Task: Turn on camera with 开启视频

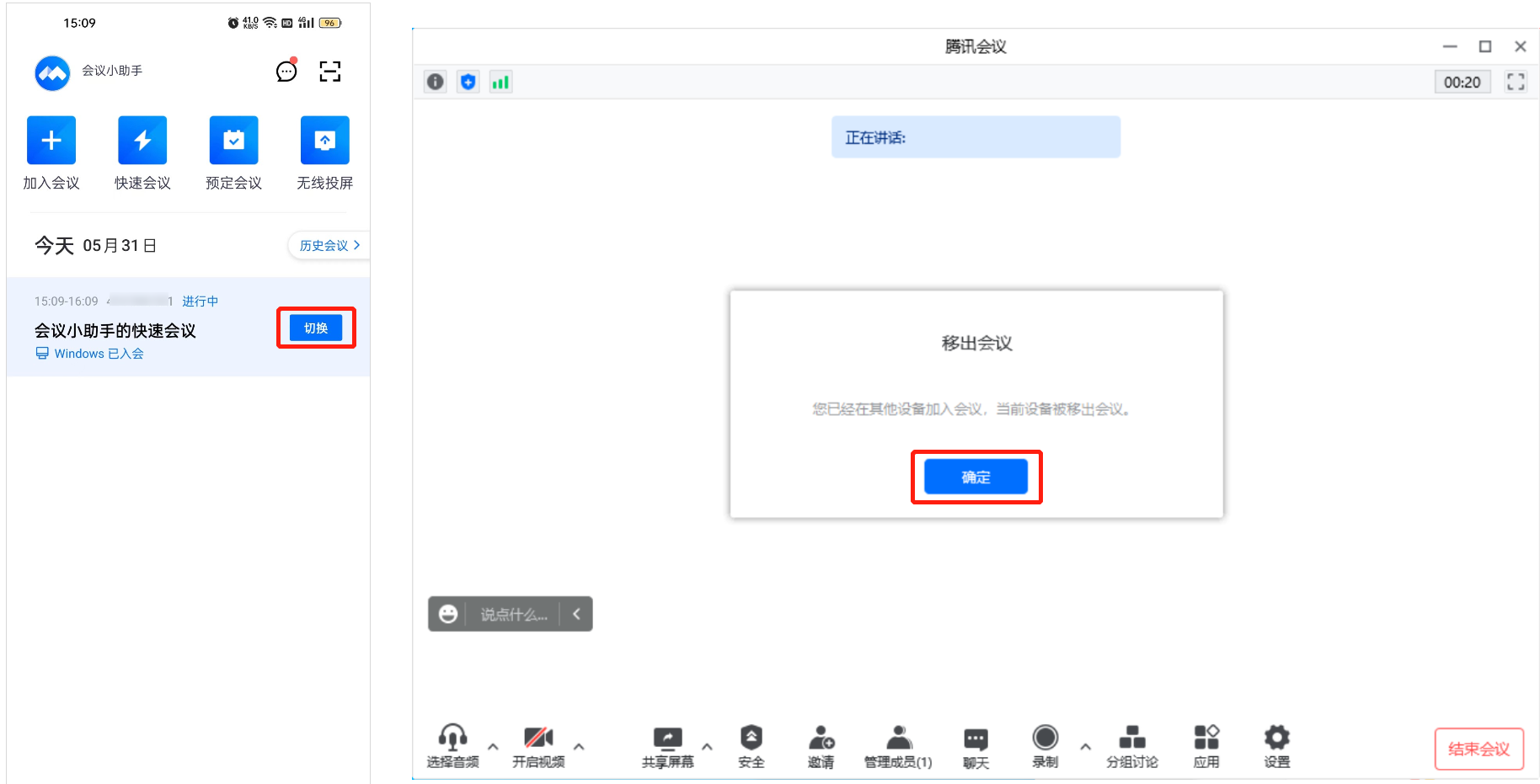Action: tap(538, 746)
